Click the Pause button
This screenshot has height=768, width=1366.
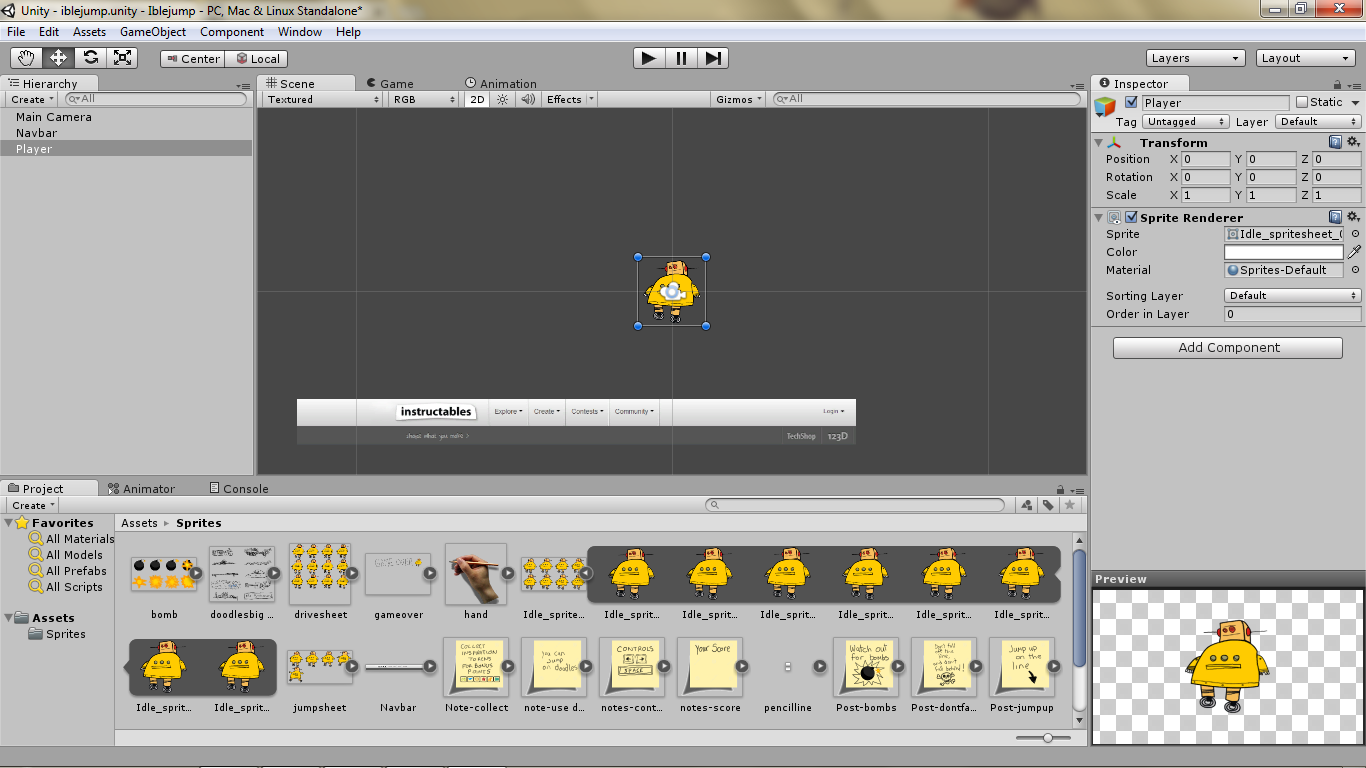[x=681, y=58]
